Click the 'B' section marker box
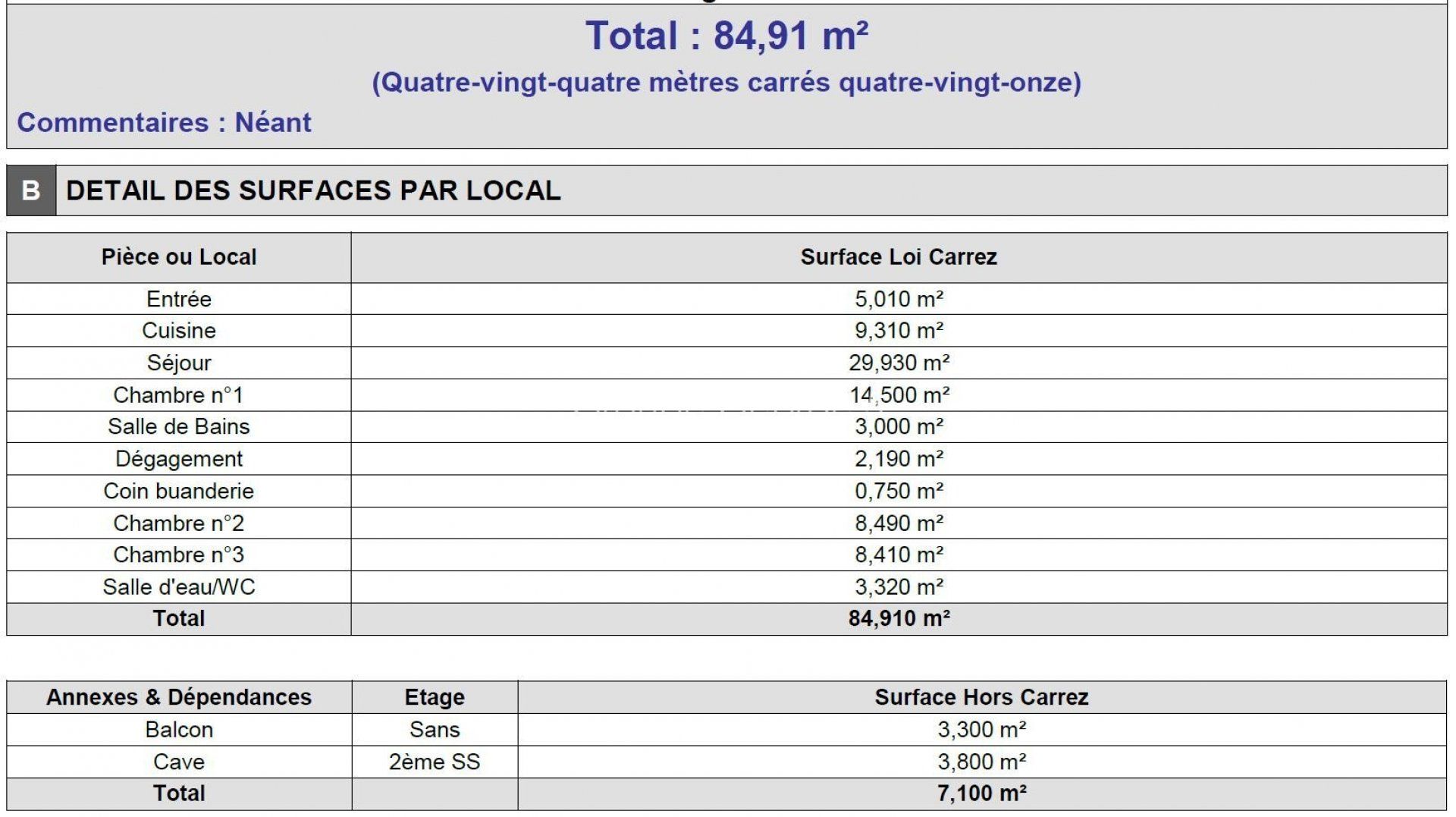Screen dimensions: 1456x817 pyautogui.click(x=31, y=190)
